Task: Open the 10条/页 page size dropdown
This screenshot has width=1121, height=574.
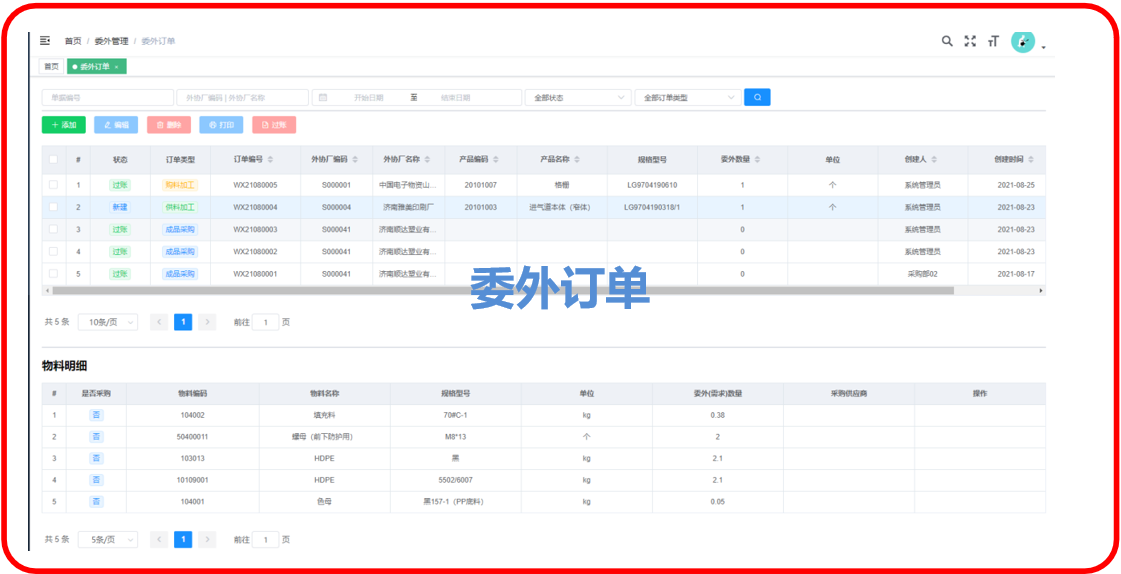Action: 107,322
